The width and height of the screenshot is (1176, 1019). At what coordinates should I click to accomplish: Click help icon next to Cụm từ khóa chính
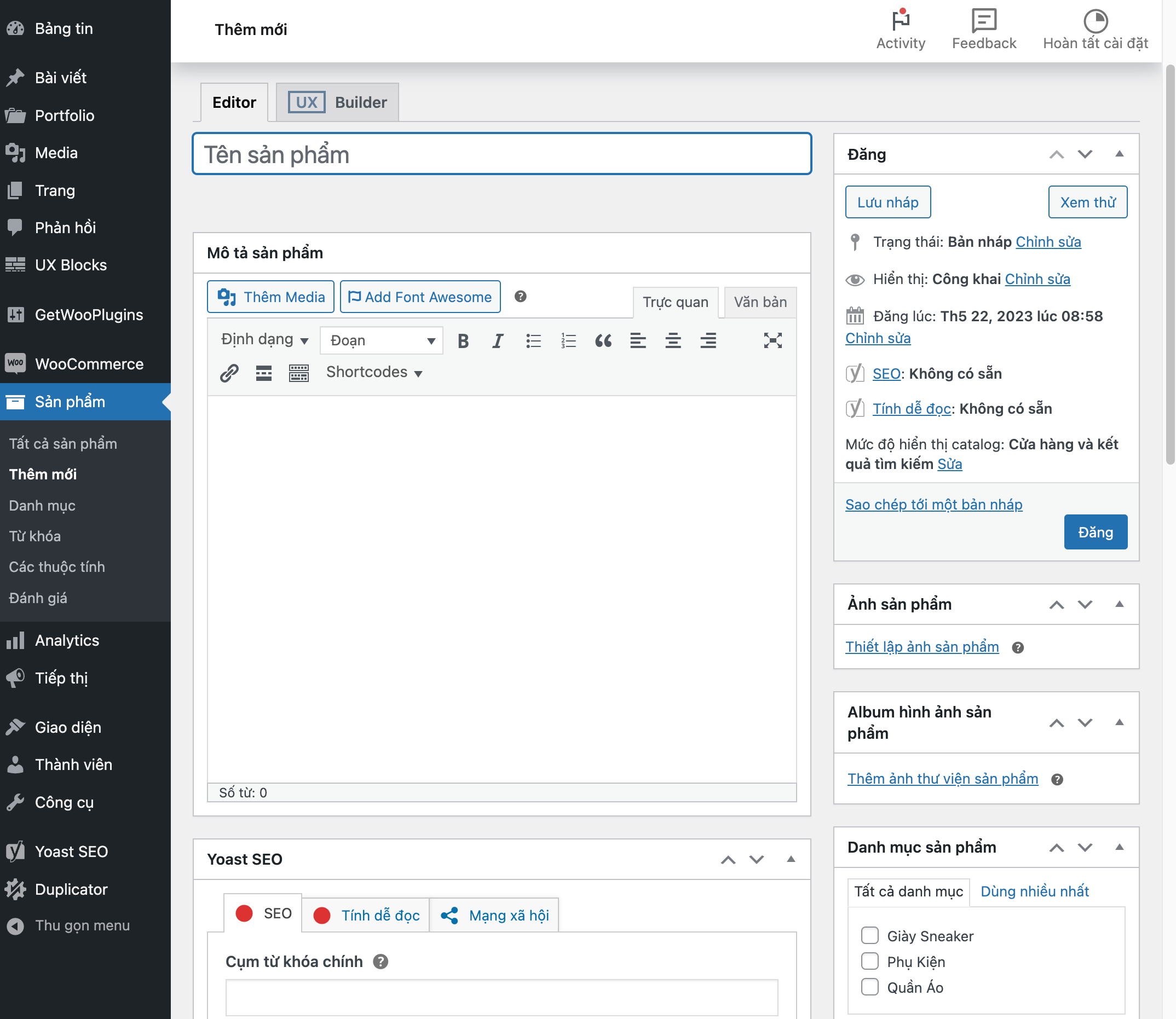point(381,962)
